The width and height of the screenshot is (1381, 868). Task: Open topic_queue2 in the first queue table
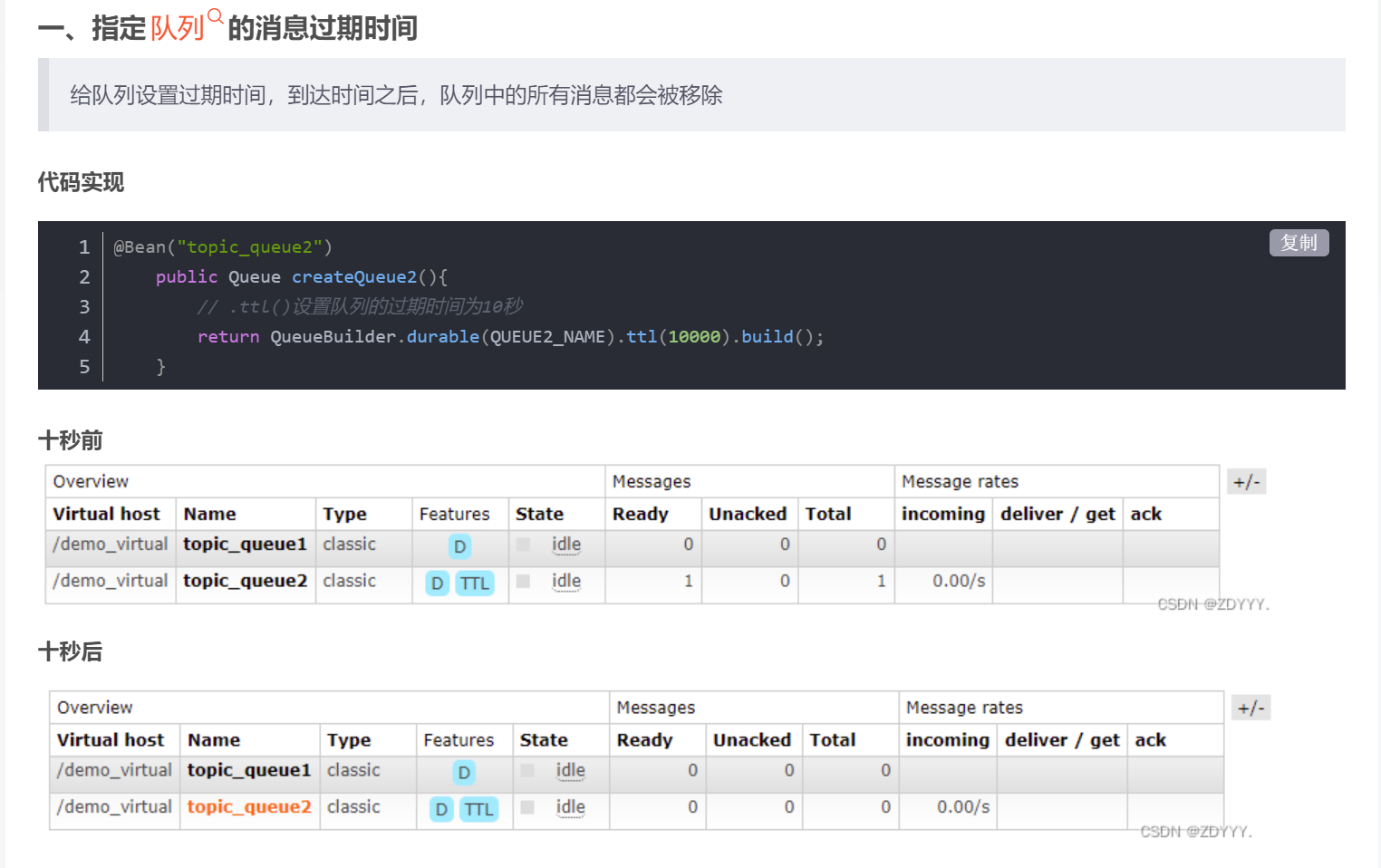pos(245,581)
